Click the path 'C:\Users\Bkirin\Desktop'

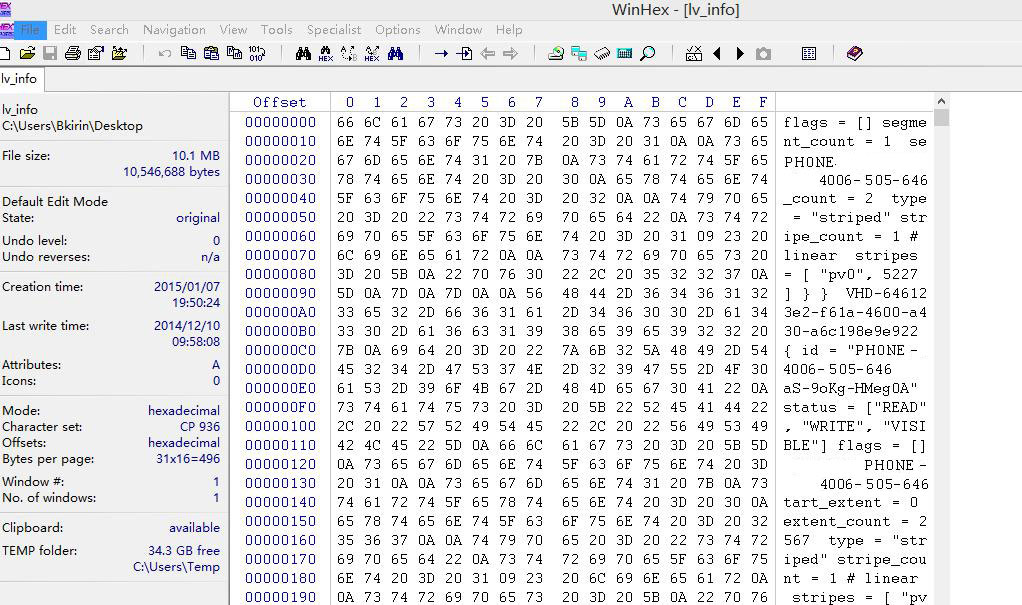coord(72,126)
